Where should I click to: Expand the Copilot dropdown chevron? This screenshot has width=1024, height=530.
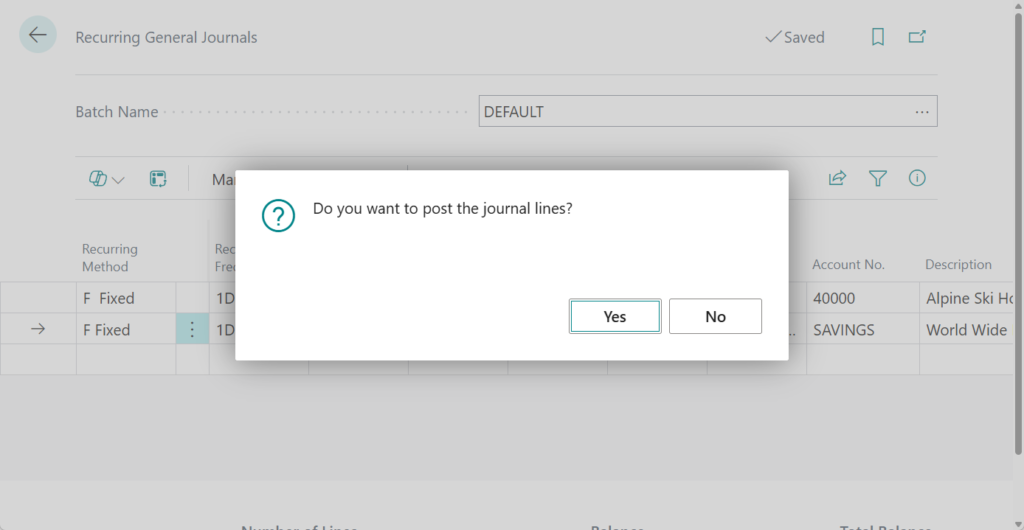point(119,180)
